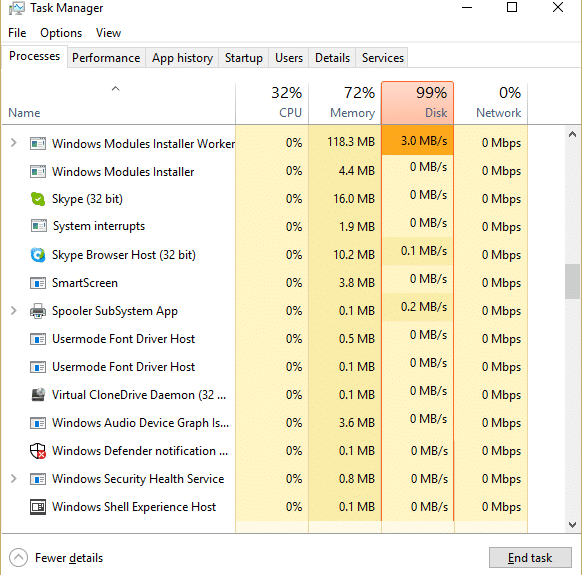
Task: Click the Windows Audio Device Graph icon
Action: (38, 423)
